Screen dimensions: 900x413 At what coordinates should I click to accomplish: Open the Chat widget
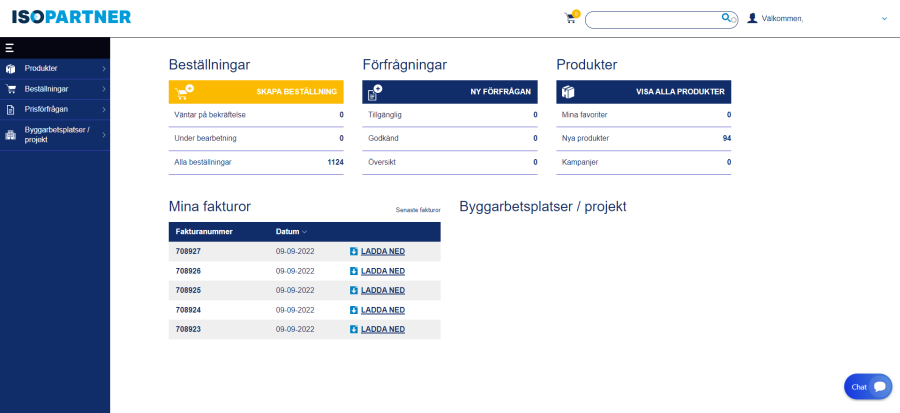pyautogui.click(x=867, y=386)
